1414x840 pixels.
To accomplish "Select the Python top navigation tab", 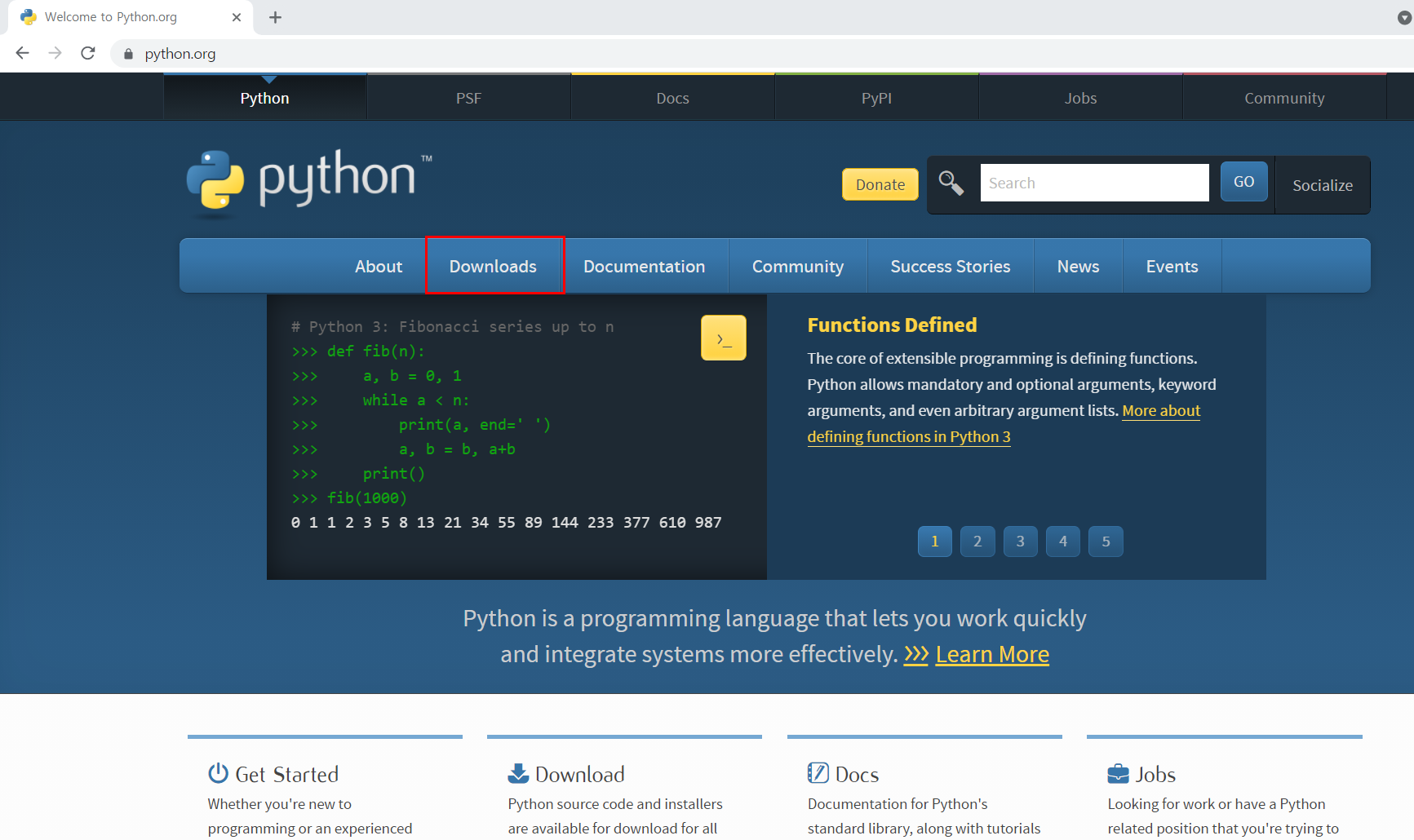I will [x=265, y=98].
